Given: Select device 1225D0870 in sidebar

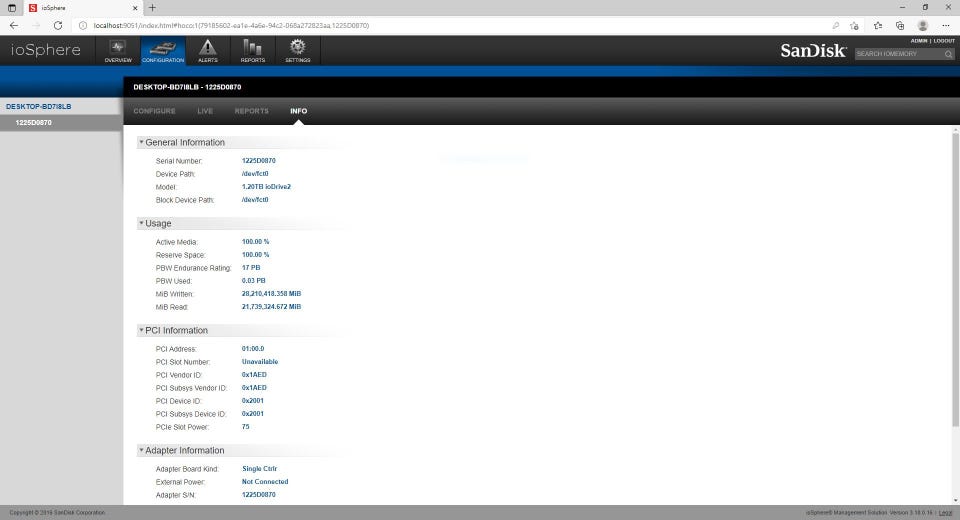Looking at the screenshot, I should point(34,122).
